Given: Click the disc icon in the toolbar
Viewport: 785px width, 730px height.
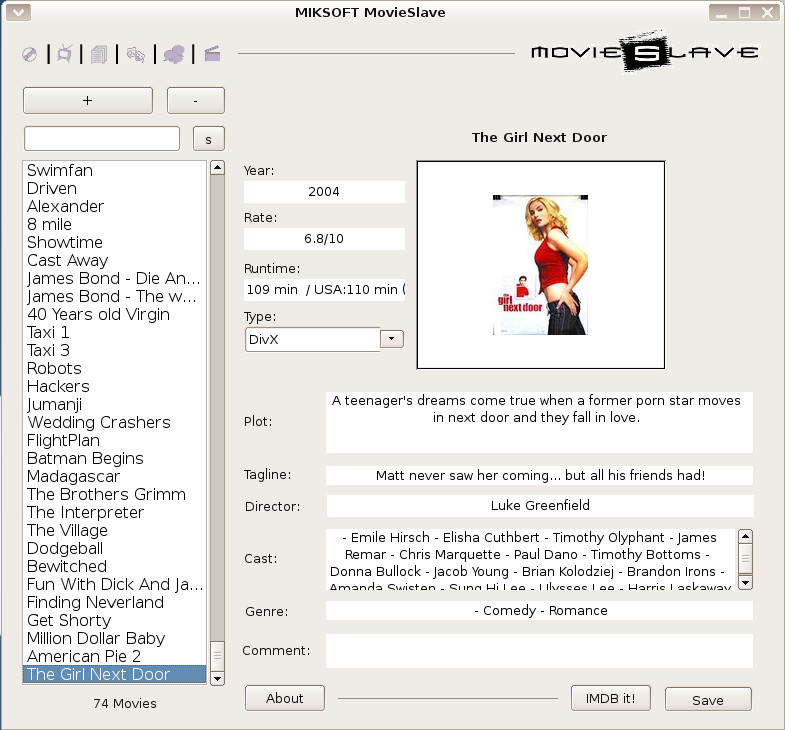Looking at the screenshot, I should (30, 54).
